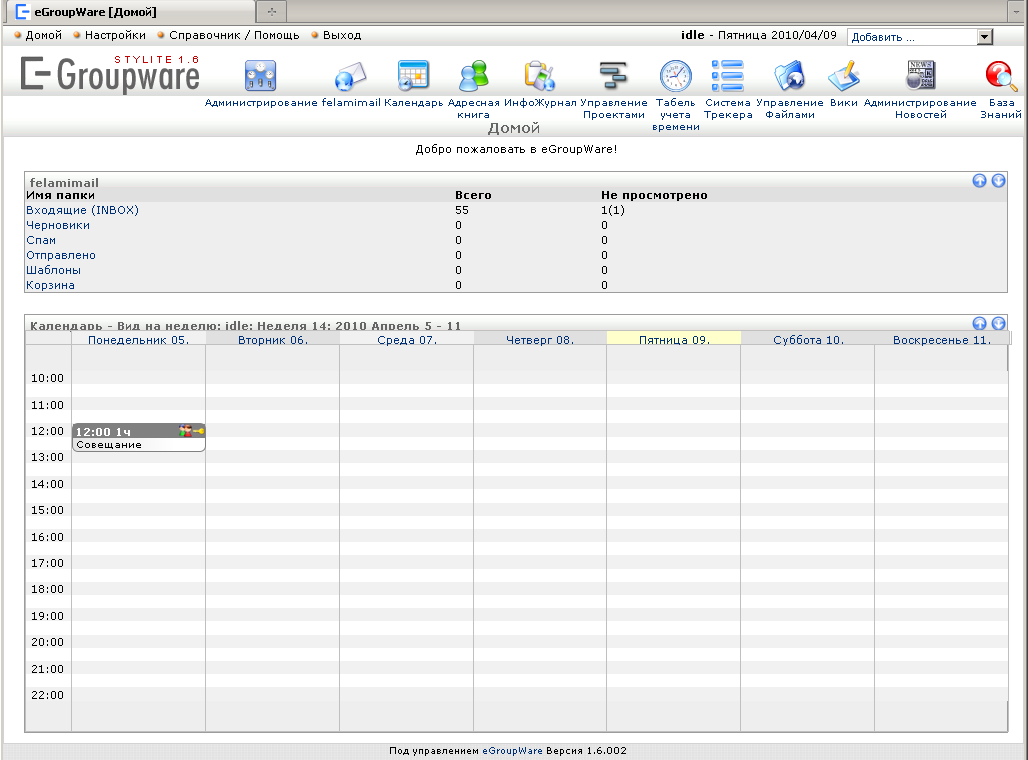Image resolution: width=1028 pixels, height=760 pixels.
Task: Open Отправлено folder
Action: click(x=61, y=255)
